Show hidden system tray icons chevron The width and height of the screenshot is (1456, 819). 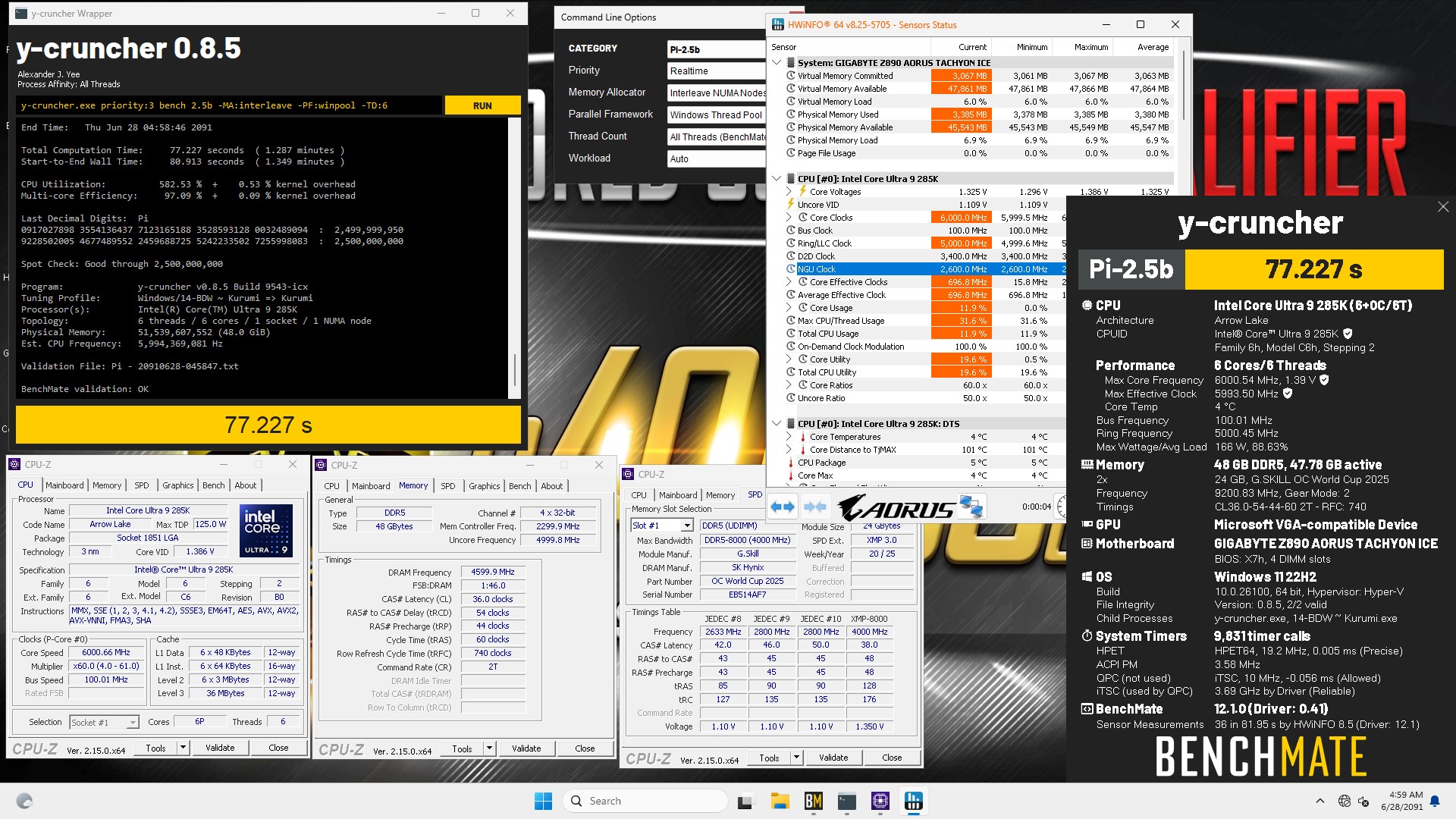(1320, 801)
